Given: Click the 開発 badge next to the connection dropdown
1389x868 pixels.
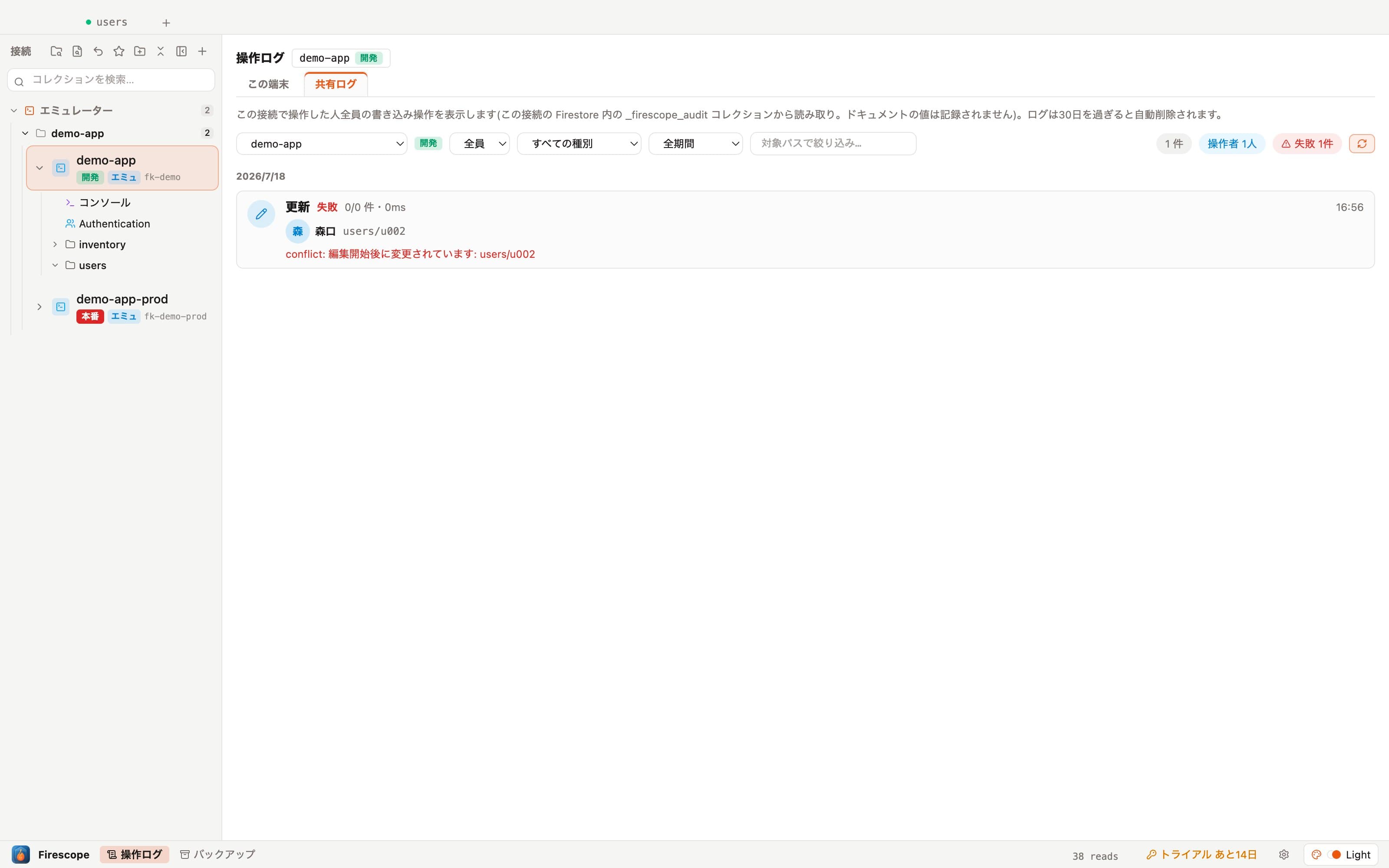Looking at the screenshot, I should (x=428, y=144).
